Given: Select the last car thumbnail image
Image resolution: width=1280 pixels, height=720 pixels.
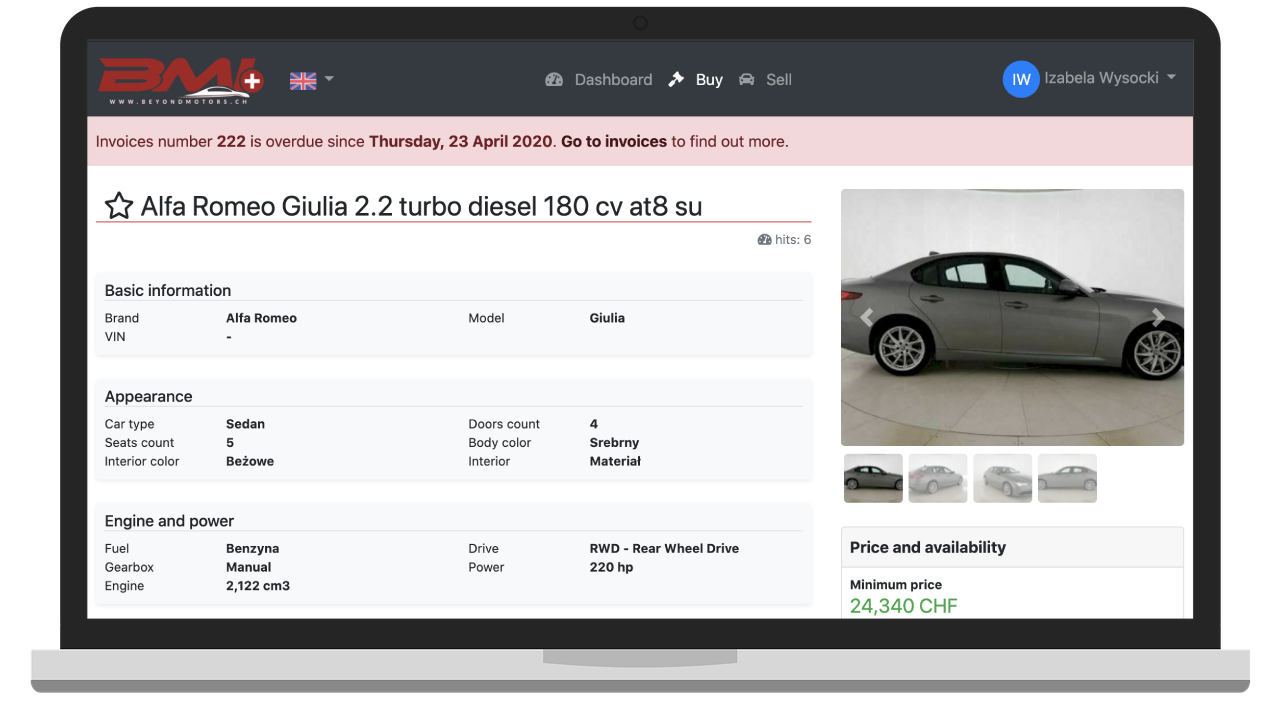Looking at the screenshot, I should click(1067, 478).
